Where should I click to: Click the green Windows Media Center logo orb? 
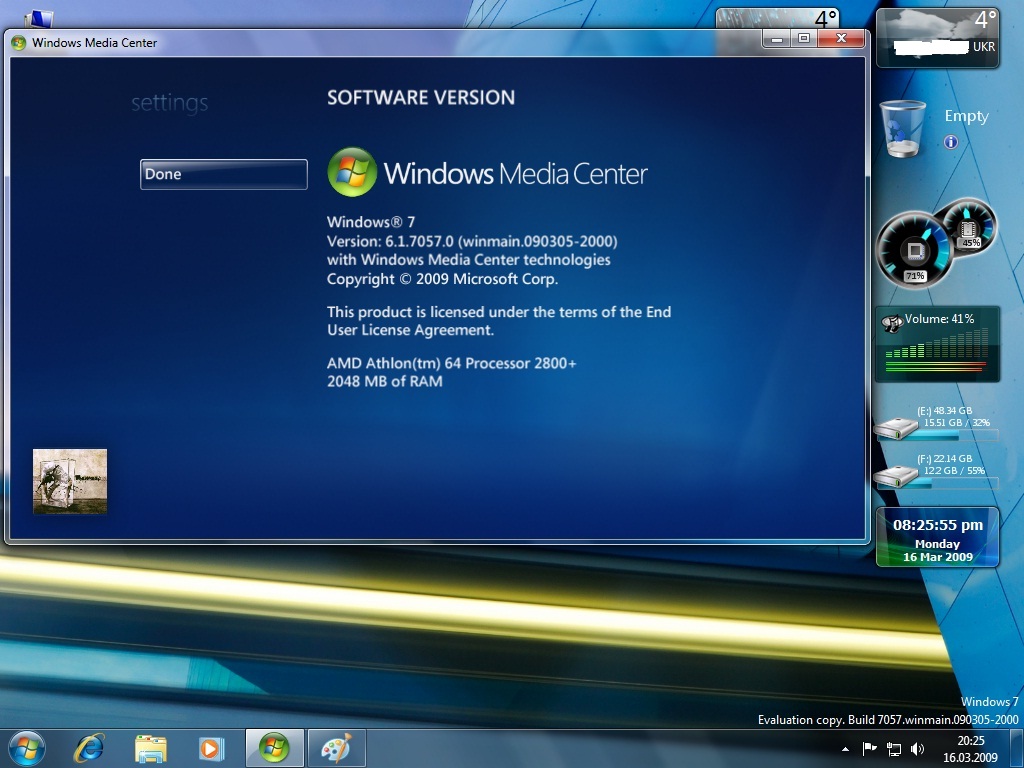tap(352, 172)
